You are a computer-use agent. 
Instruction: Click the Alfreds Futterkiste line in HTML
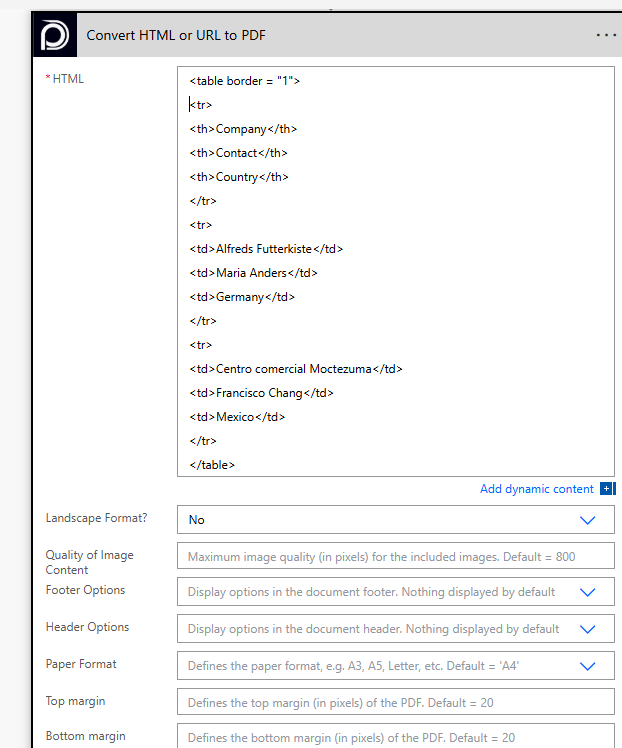point(266,249)
